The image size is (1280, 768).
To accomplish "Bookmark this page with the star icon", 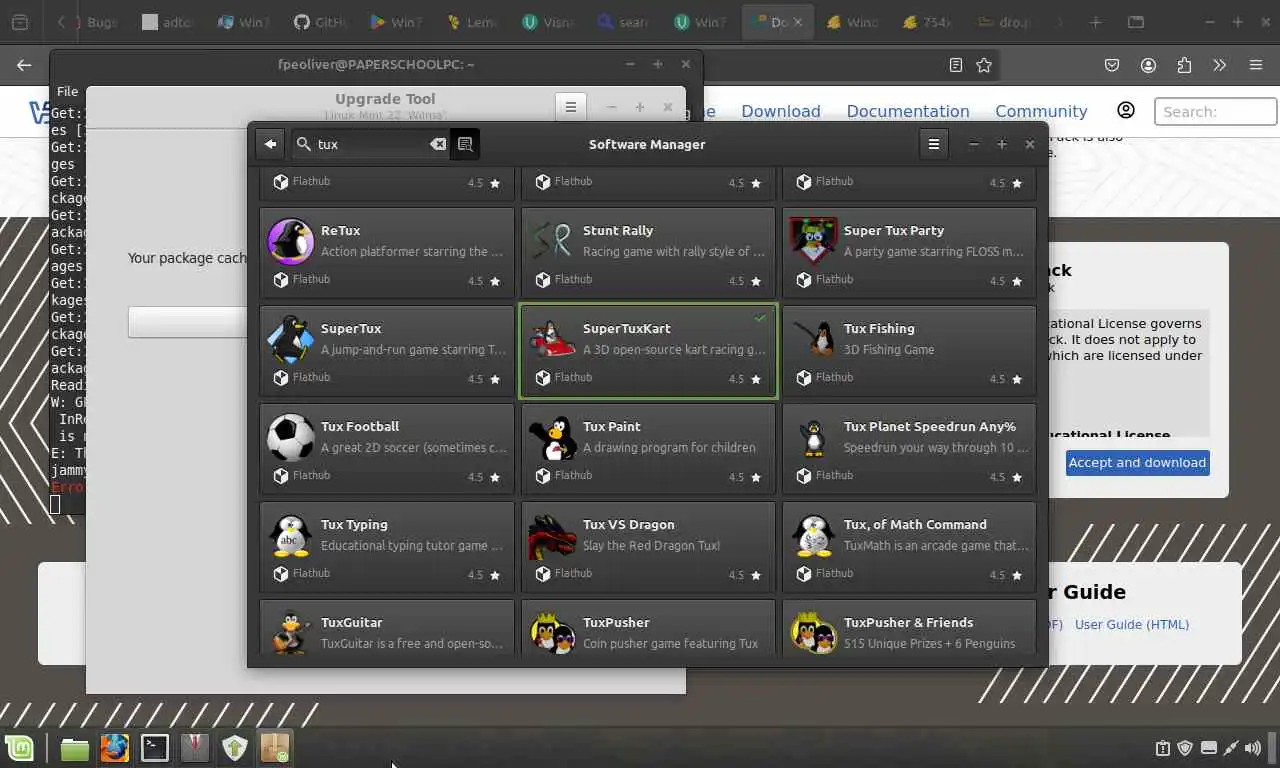I will click(984, 65).
